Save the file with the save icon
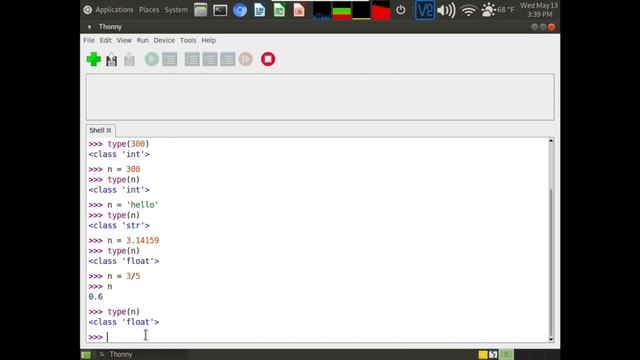The height and width of the screenshot is (360, 640). click(129, 60)
